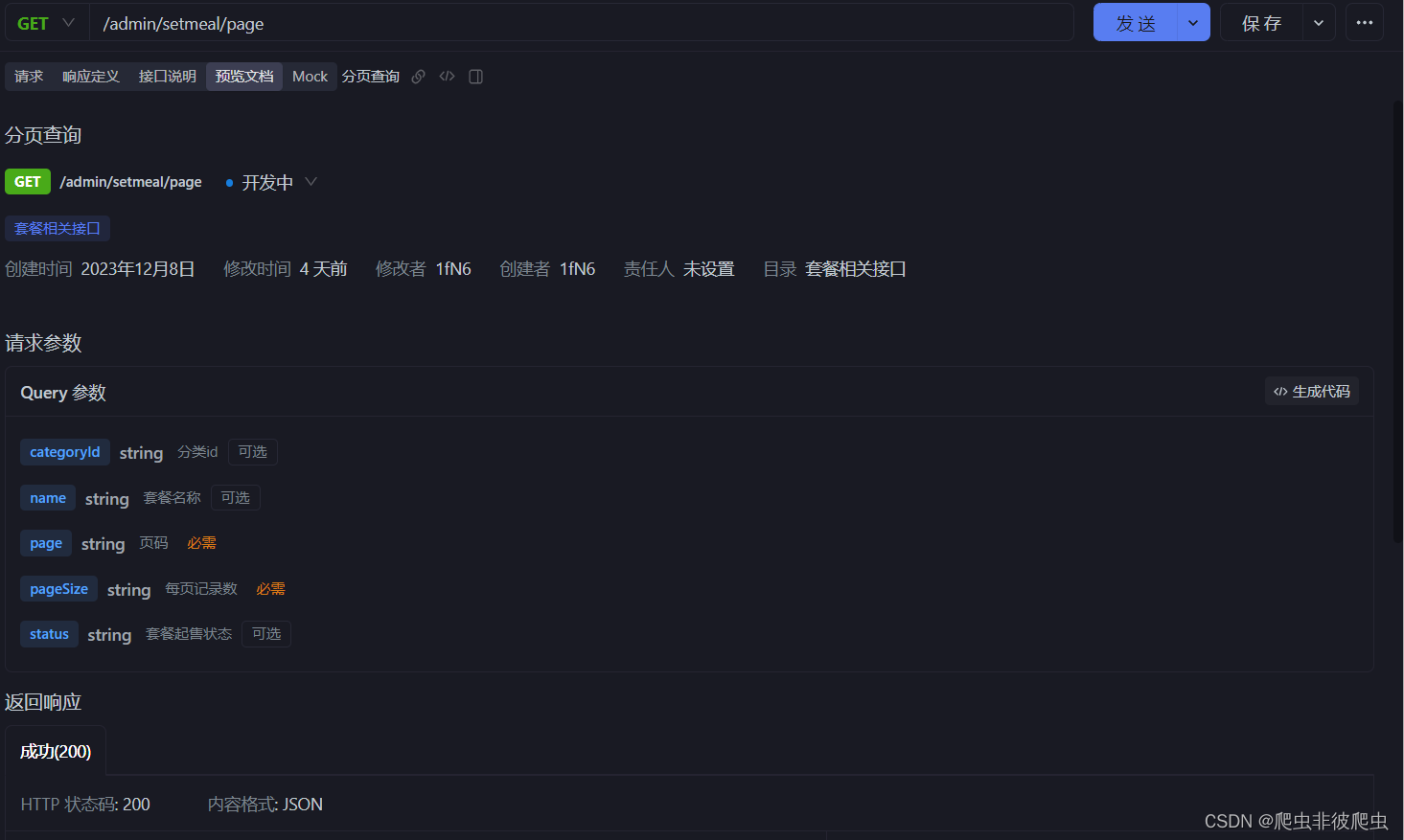Viewport: 1404px width, 840px height.
Task: Click the blue status dot beside 开发中
Action: click(228, 182)
